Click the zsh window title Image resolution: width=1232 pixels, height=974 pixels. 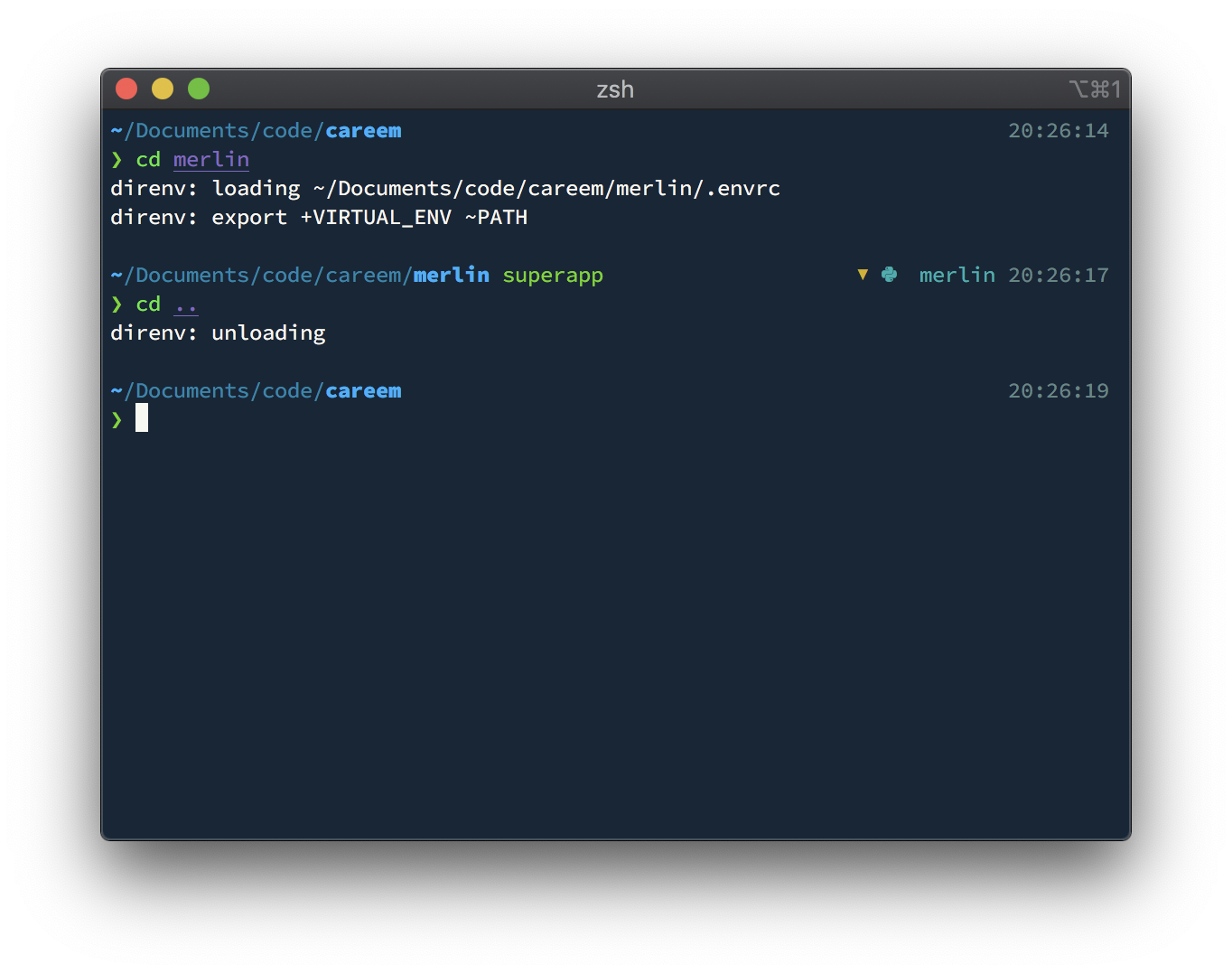[615, 89]
